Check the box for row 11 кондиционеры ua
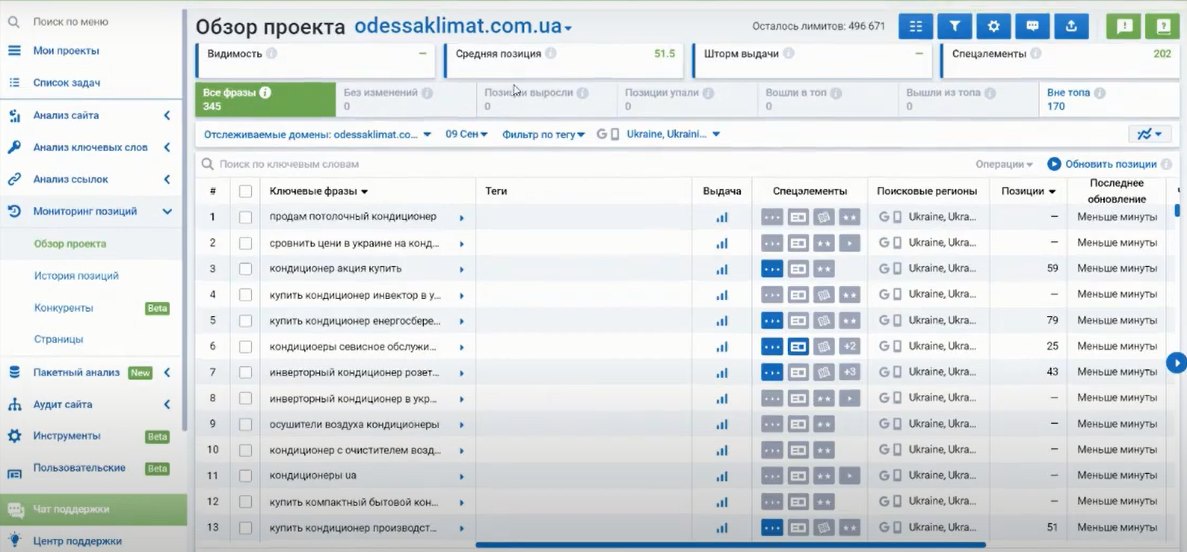 click(x=245, y=476)
